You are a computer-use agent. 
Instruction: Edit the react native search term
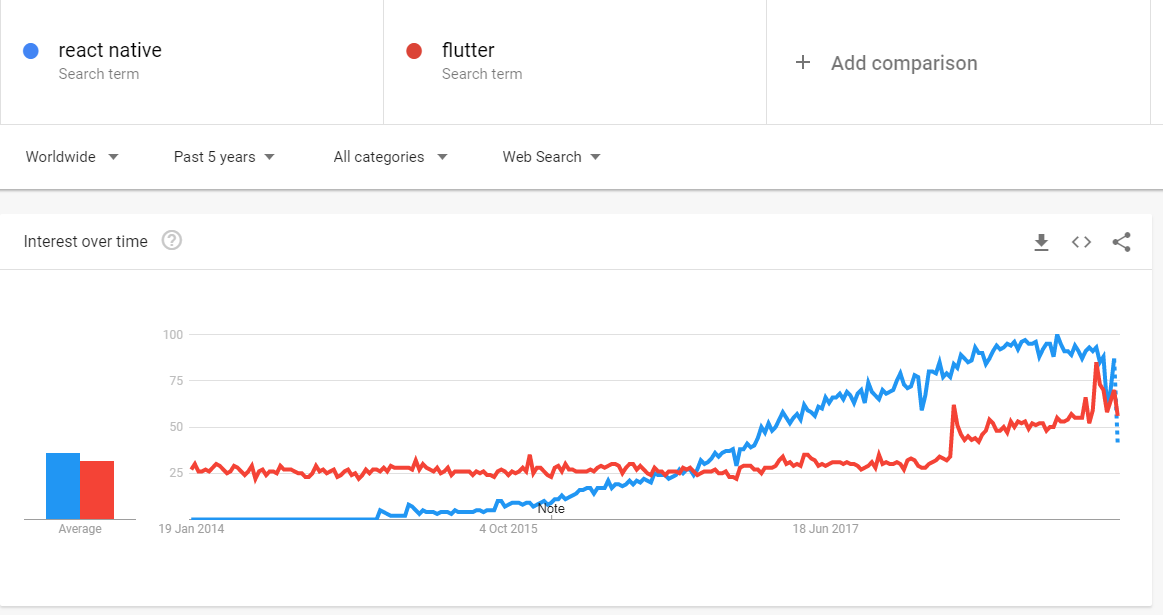coord(110,51)
